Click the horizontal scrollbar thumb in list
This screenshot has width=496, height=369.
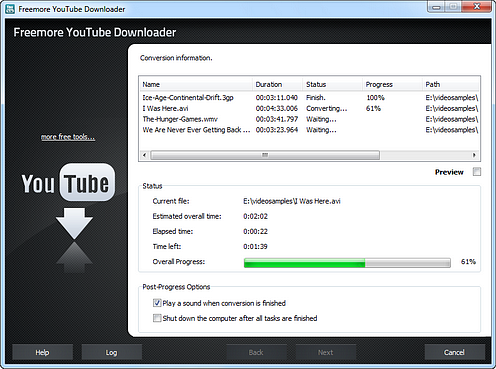pos(265,155)
